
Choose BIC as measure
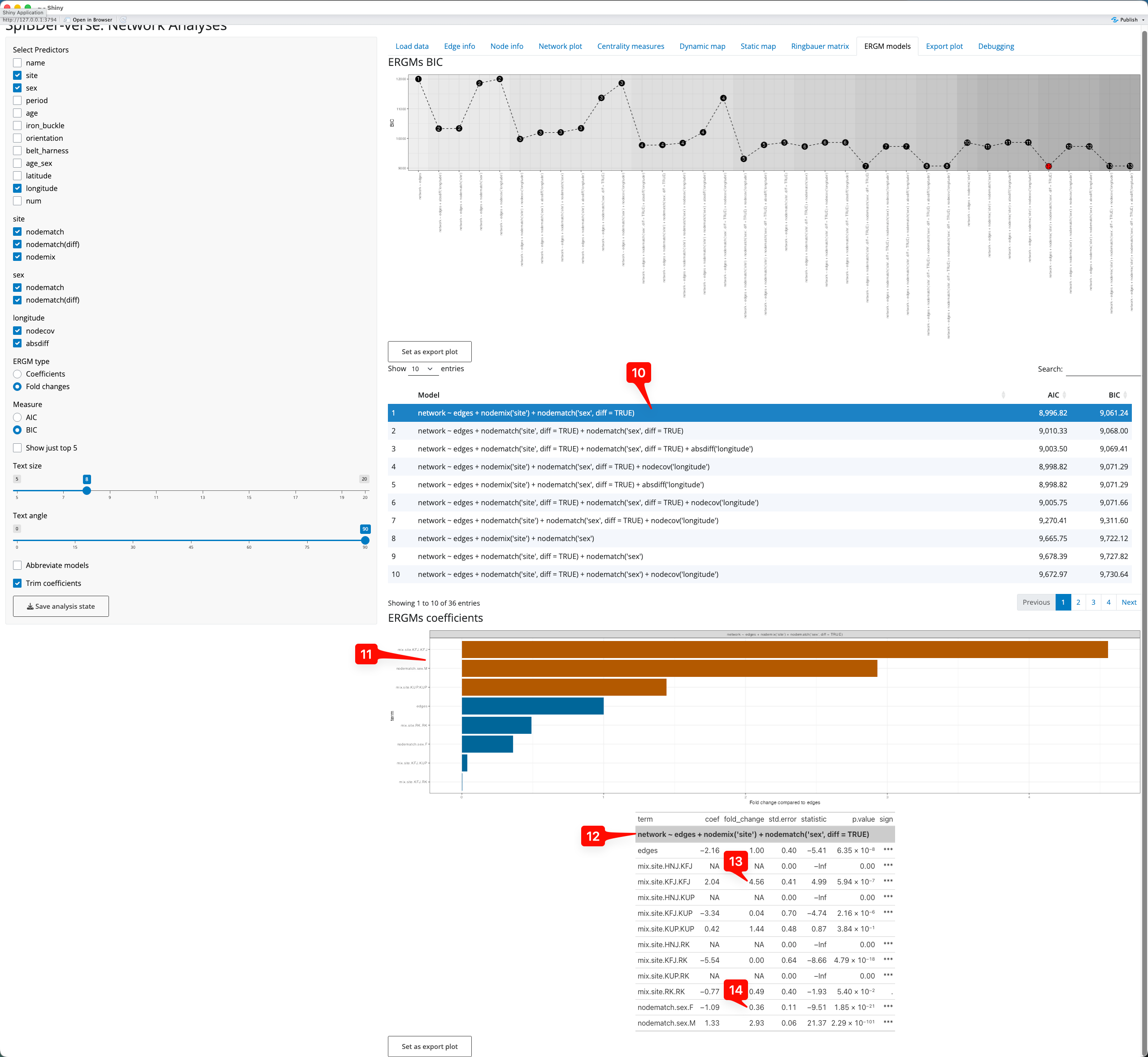(x=17, y=430)
